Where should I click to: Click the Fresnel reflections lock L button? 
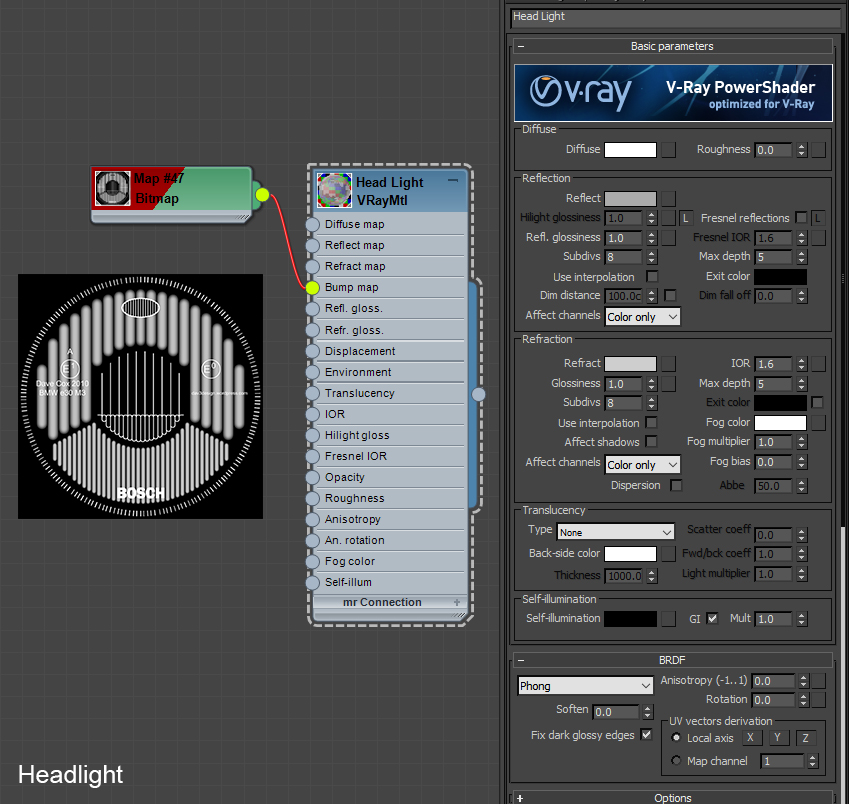point(818,218)
